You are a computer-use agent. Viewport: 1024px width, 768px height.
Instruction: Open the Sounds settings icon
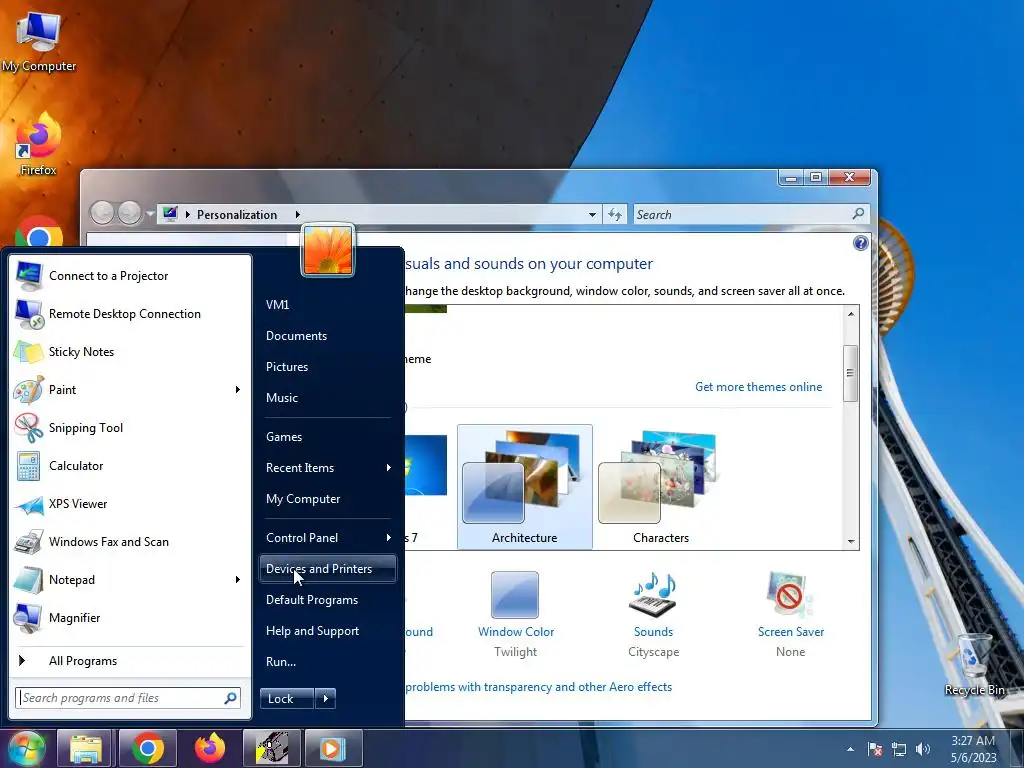pos(653,595)
